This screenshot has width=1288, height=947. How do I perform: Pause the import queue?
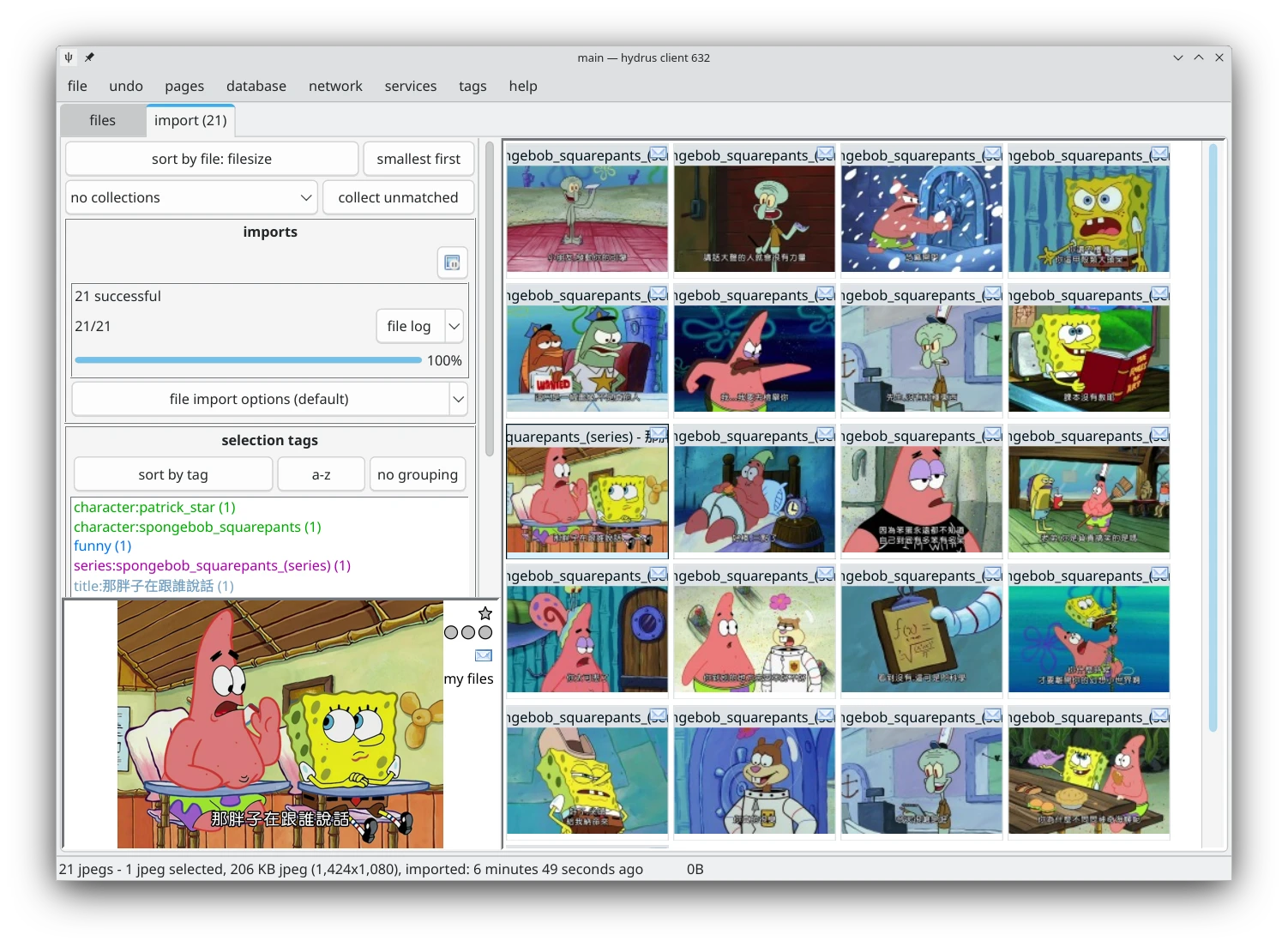click(452, 262)
